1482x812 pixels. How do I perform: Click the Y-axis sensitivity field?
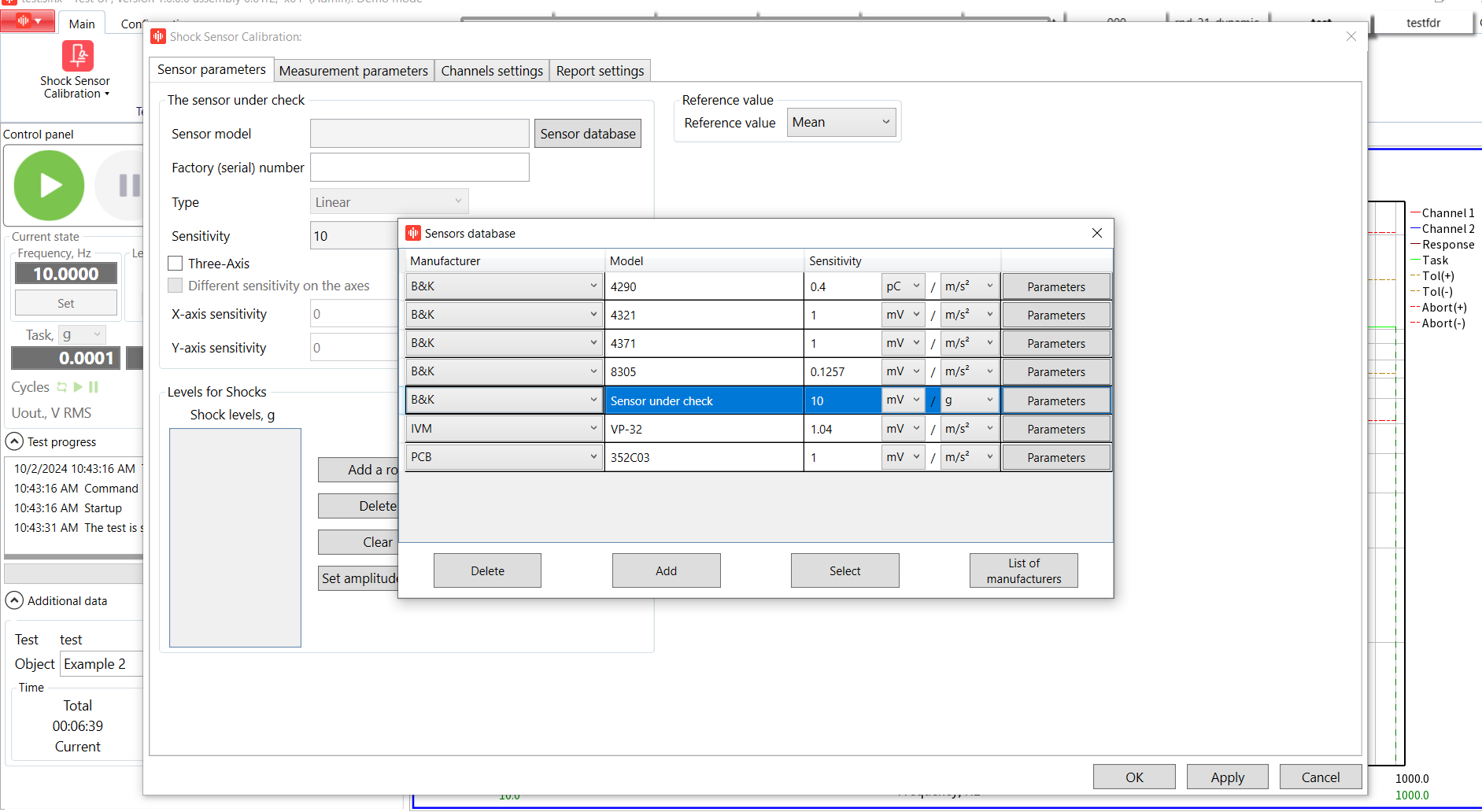point(354,347)
